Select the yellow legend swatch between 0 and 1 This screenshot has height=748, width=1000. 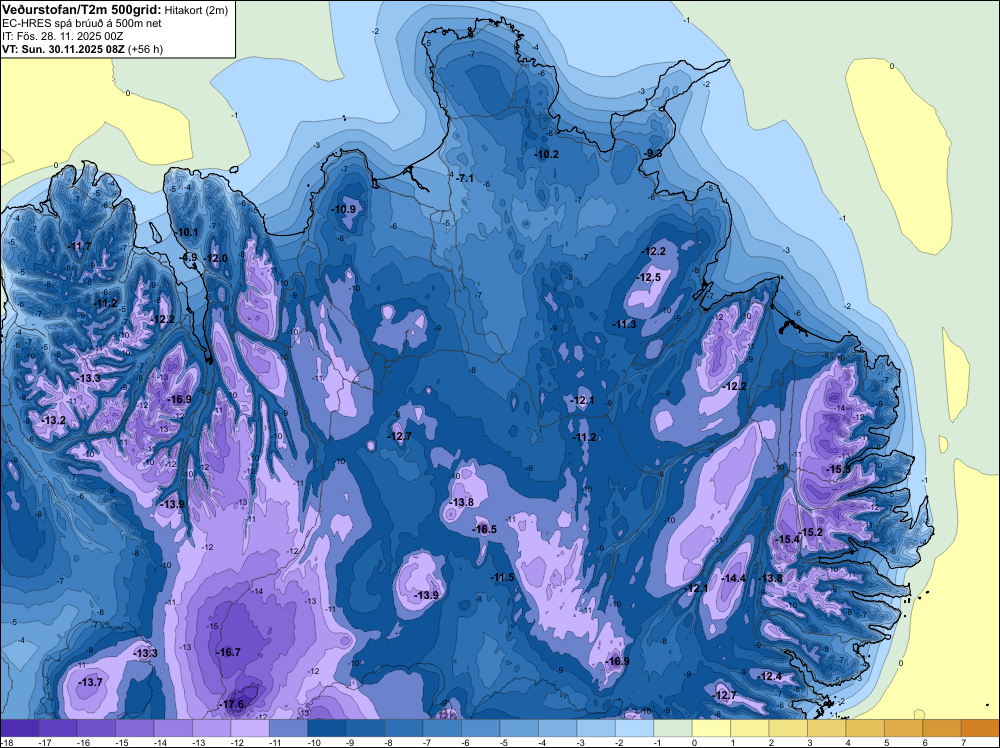click(712, 728)
